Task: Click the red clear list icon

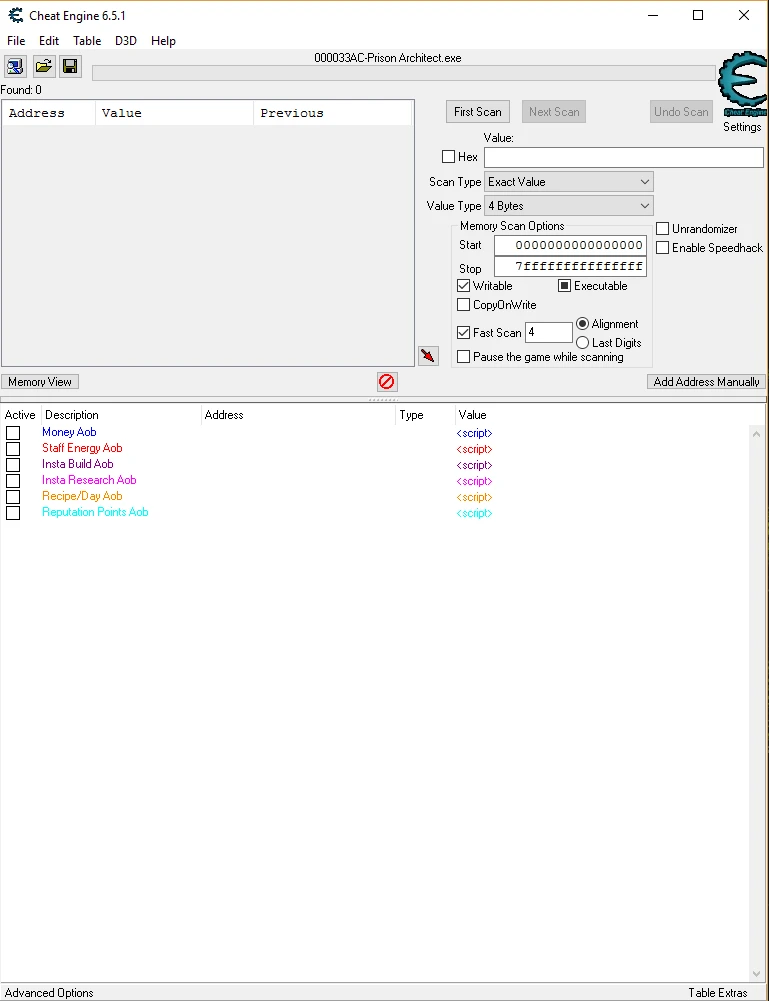Action: (387, 382)
